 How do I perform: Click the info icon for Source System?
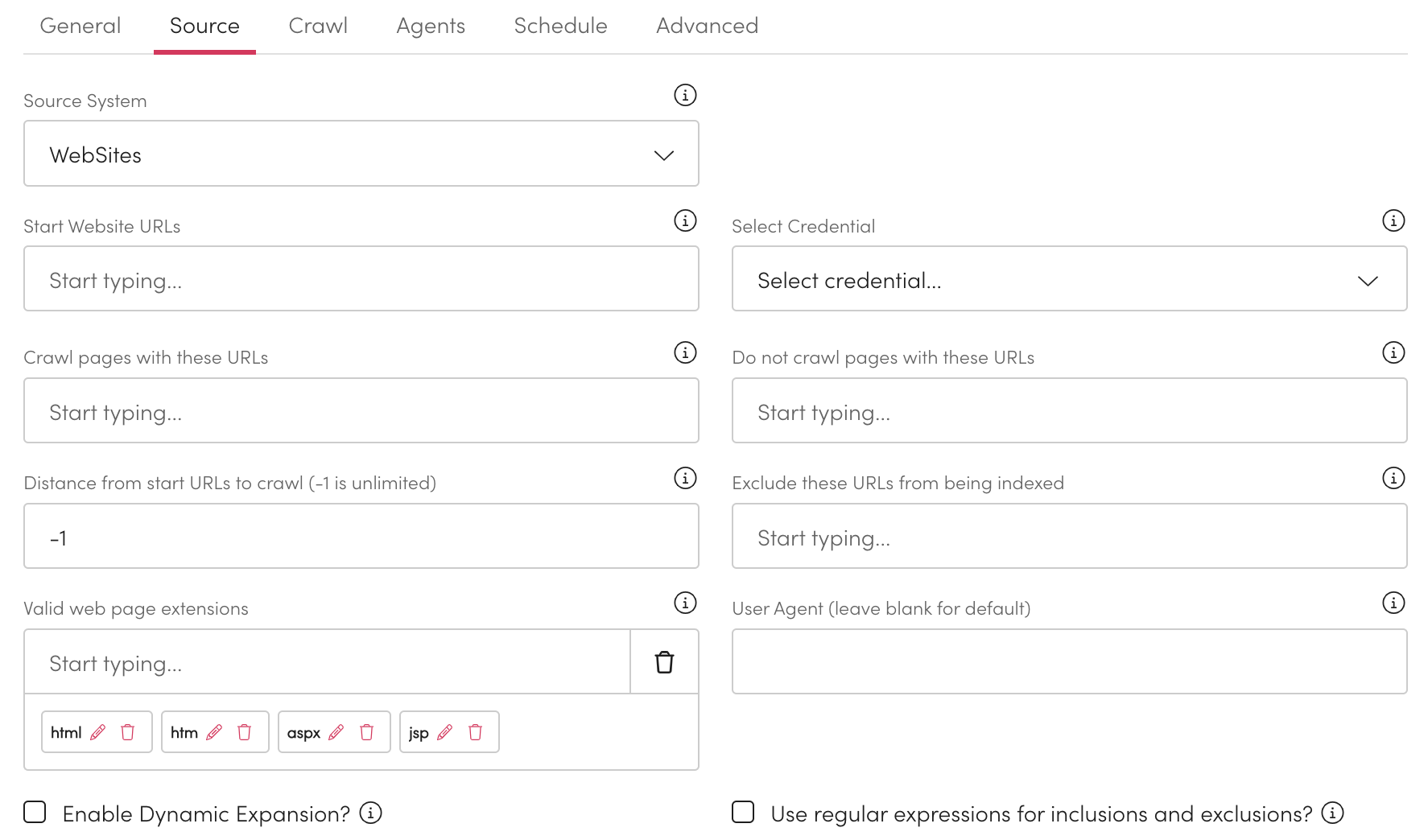684,95
